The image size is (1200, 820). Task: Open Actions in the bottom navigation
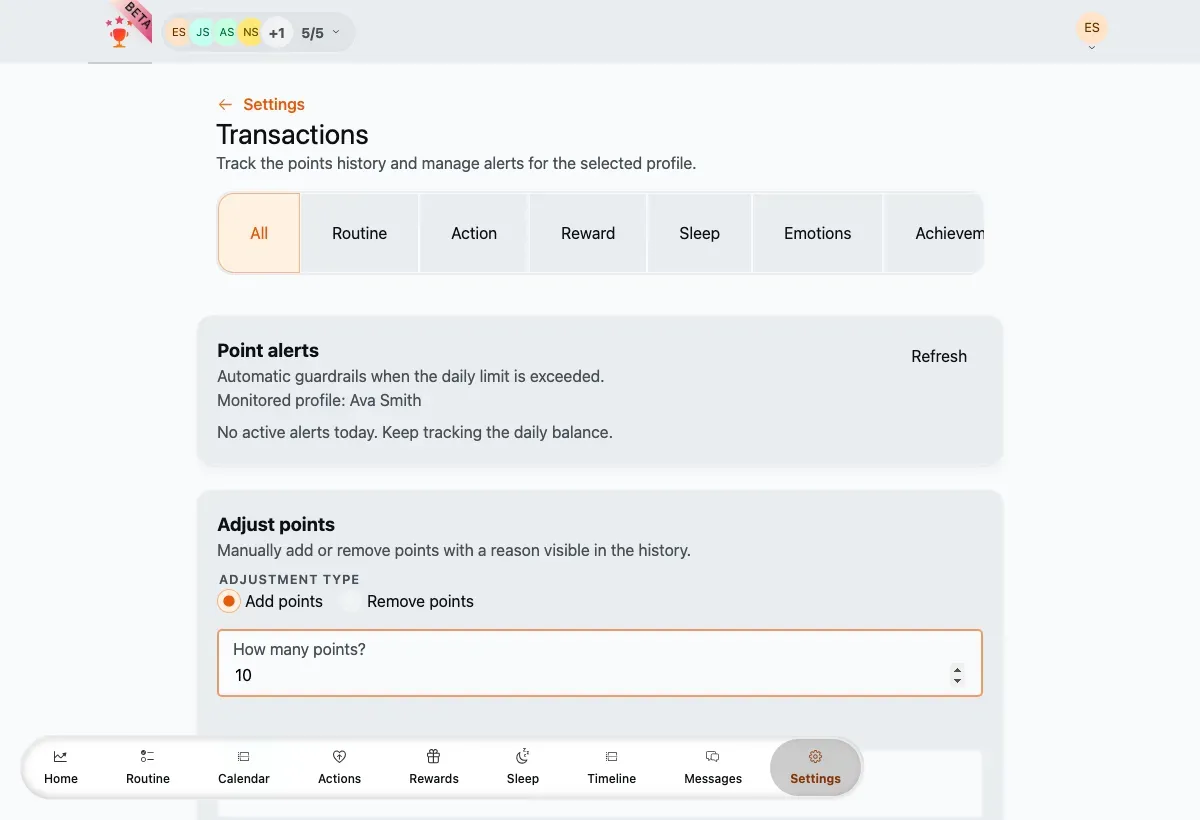click(x=339, y=767)
